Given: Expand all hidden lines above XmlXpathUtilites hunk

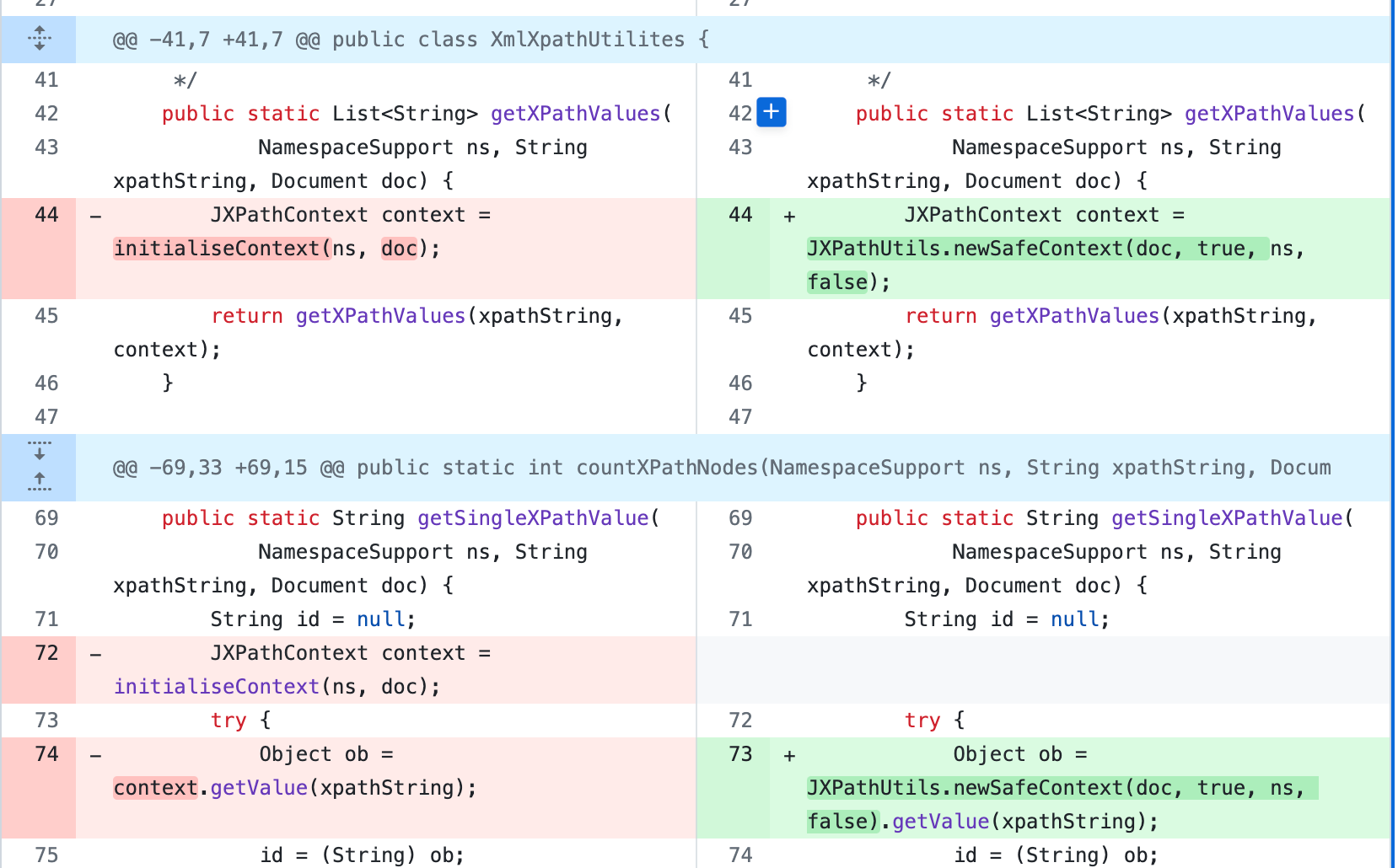Looking at the screenshot, I should [39, 39].
